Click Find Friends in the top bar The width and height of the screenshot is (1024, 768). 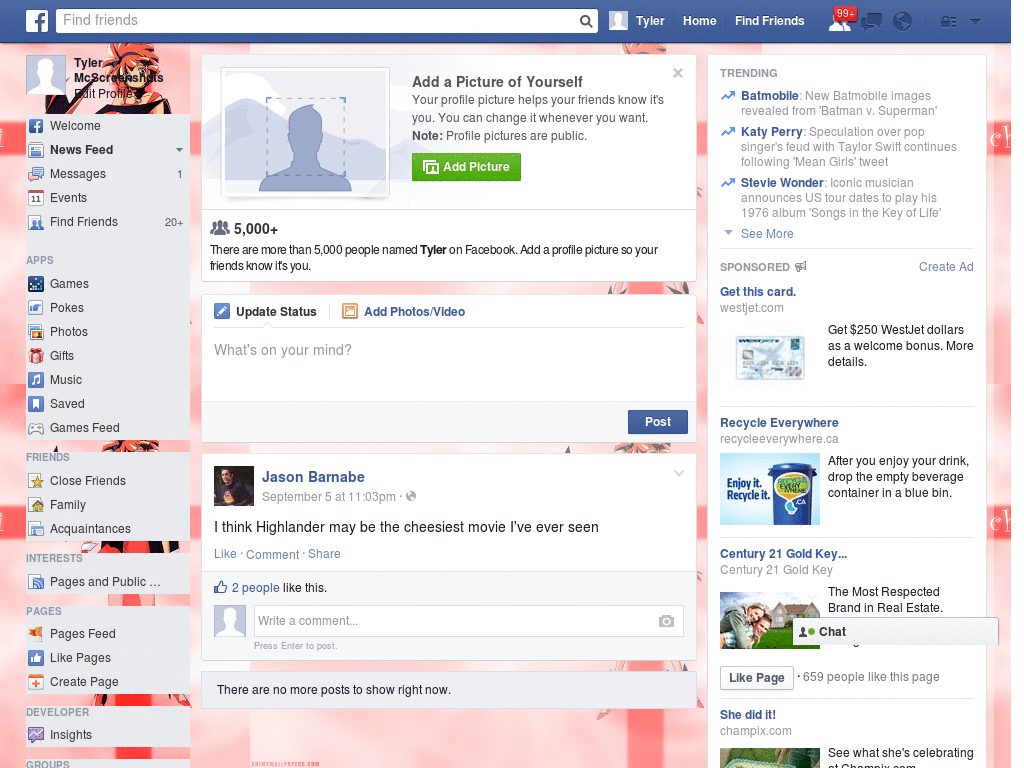tap(769, 21)
